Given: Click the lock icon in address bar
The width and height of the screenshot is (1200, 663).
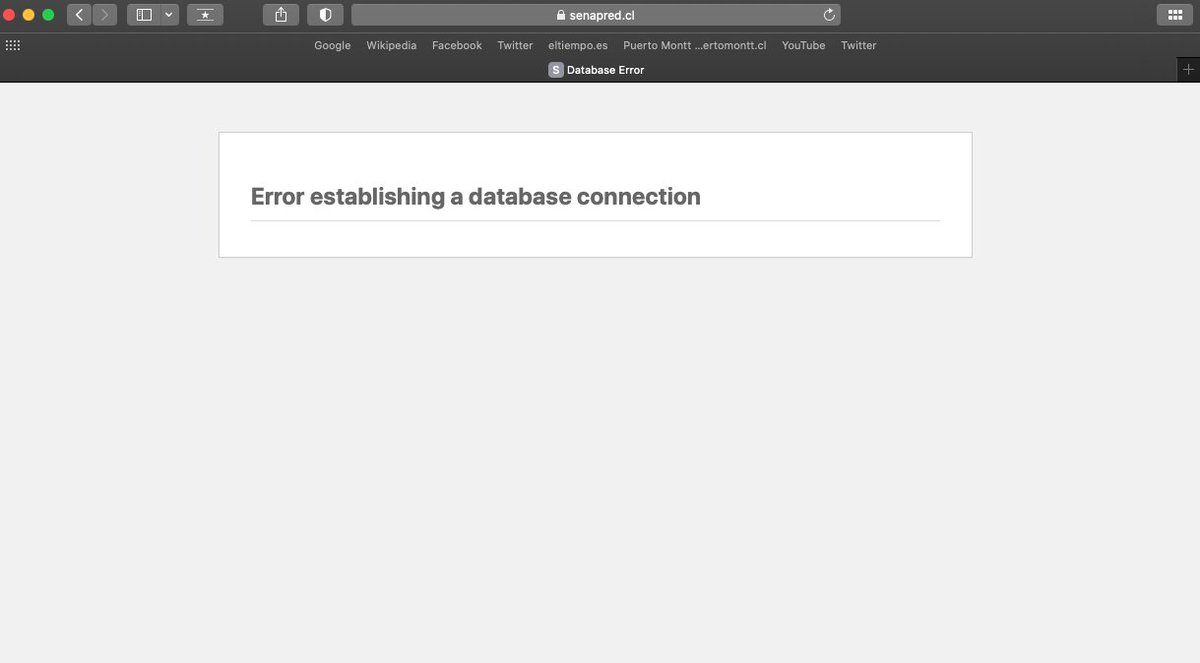Looking at the screenshot, I should point(560,15).
